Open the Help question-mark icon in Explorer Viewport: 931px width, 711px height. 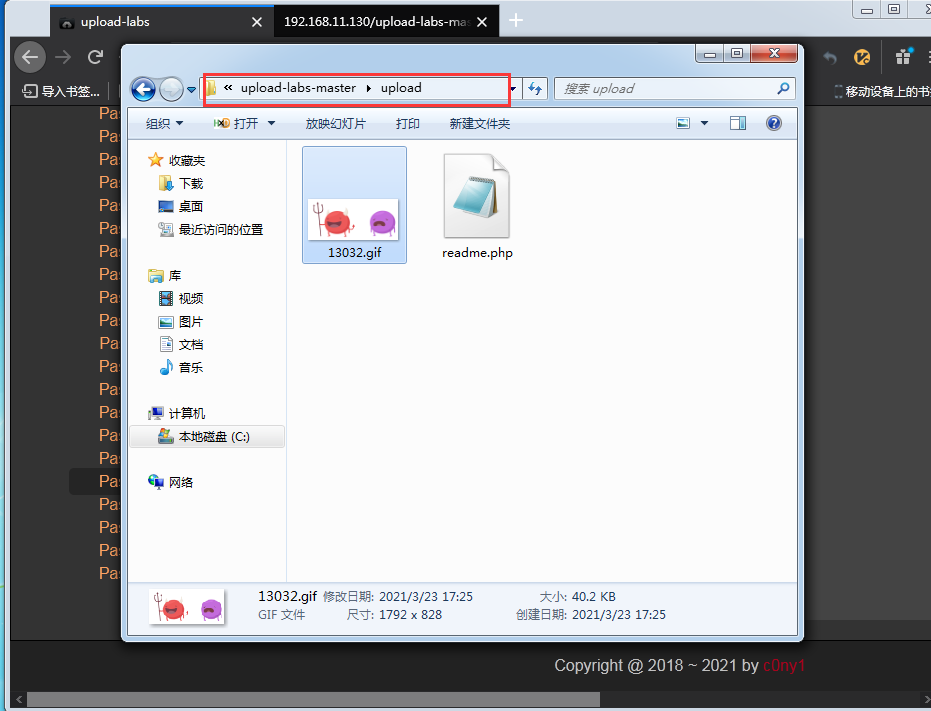point(774,122)
